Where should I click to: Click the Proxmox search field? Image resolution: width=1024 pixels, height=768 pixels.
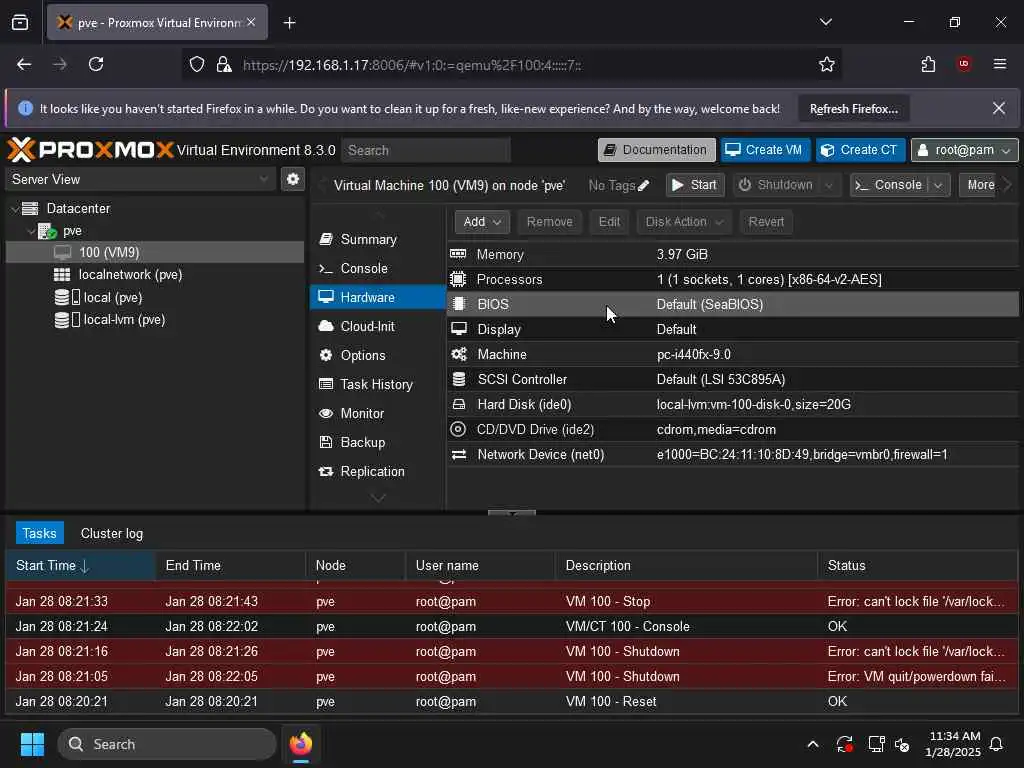[x=426, y=150]
